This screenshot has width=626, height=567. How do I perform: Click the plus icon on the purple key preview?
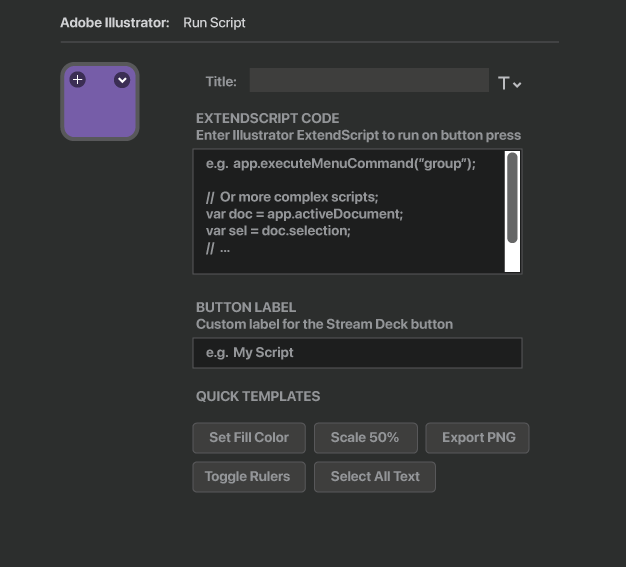[77, 80]
